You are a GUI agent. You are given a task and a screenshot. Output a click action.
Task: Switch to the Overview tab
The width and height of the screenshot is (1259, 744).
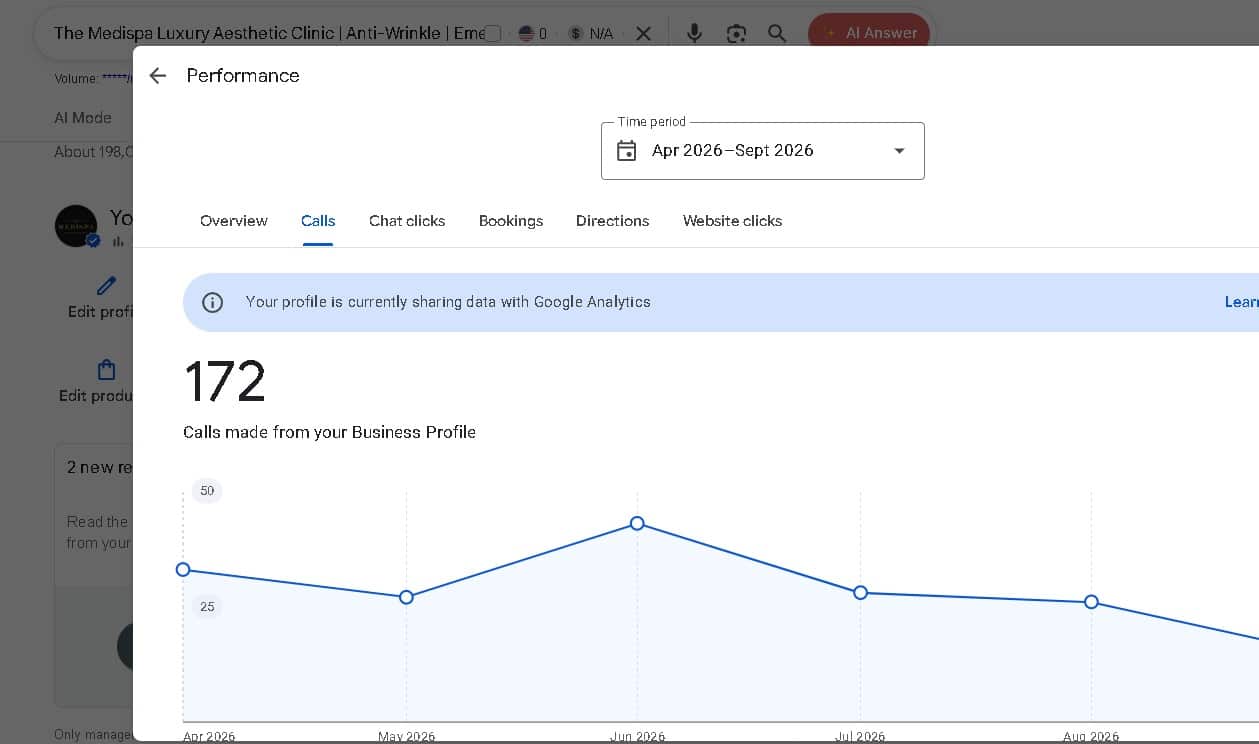coord(234,221)
